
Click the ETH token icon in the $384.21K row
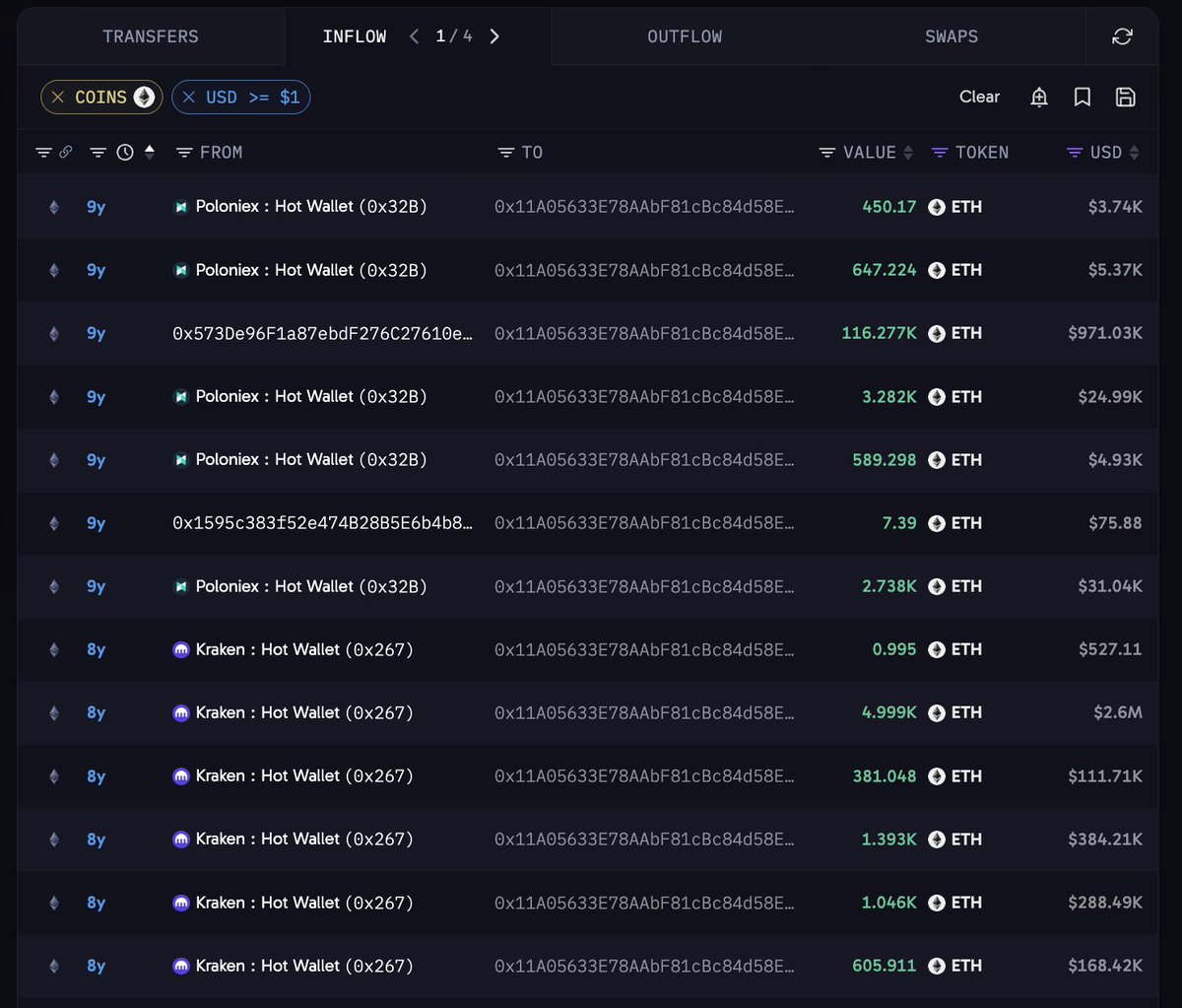(937, 840)
